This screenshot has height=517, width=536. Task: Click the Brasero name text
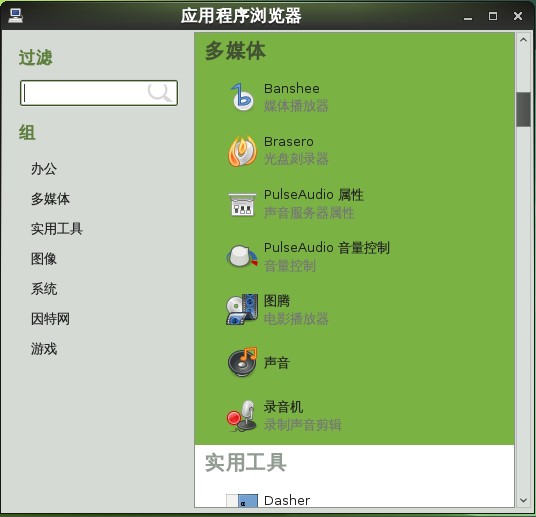289,142
